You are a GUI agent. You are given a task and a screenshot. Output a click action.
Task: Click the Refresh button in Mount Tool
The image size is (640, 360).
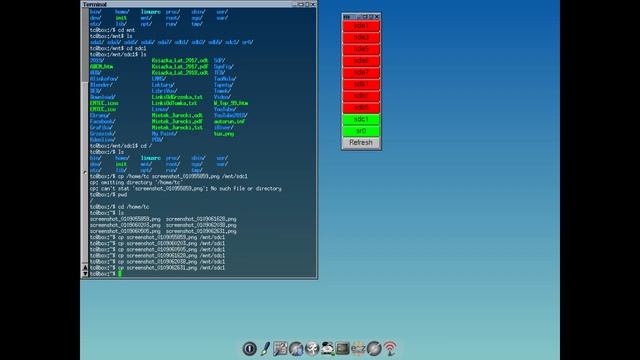click(x=361, y=143)
